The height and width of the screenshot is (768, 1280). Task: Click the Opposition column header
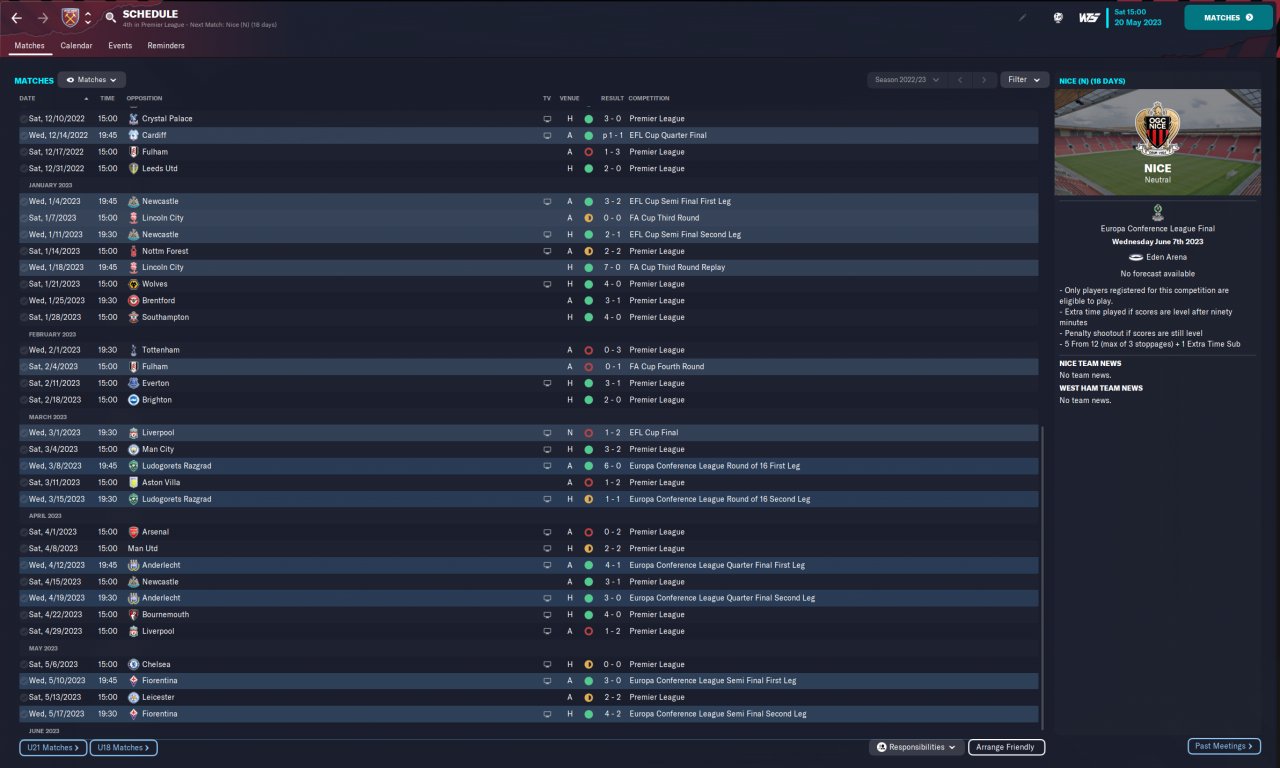pyautogui.click(x=144, y=98)
